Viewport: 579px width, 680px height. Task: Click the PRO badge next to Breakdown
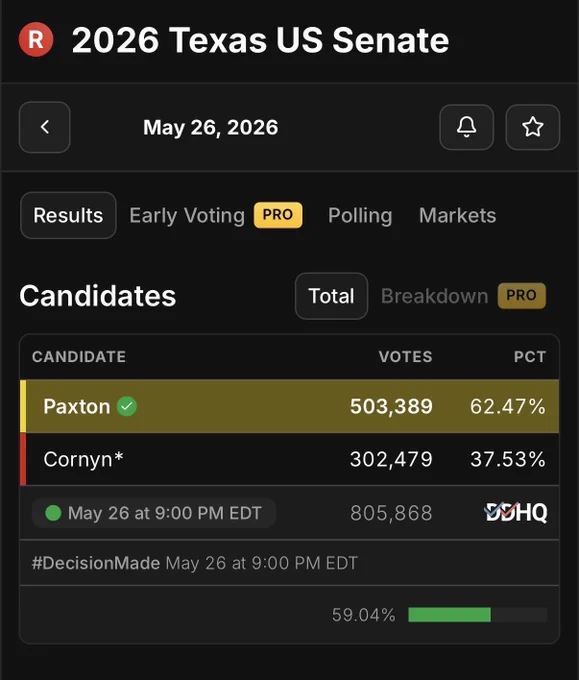click(x=521, y=295)
